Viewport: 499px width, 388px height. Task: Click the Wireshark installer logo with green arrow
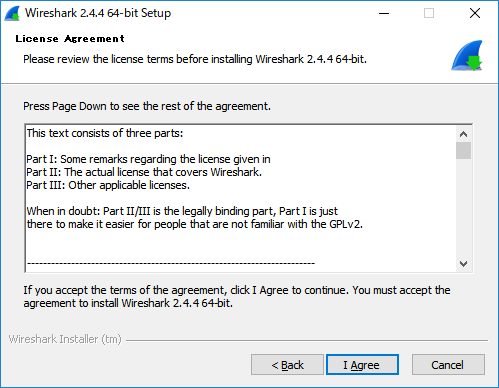pyautogui.click(x=467, y=56)
